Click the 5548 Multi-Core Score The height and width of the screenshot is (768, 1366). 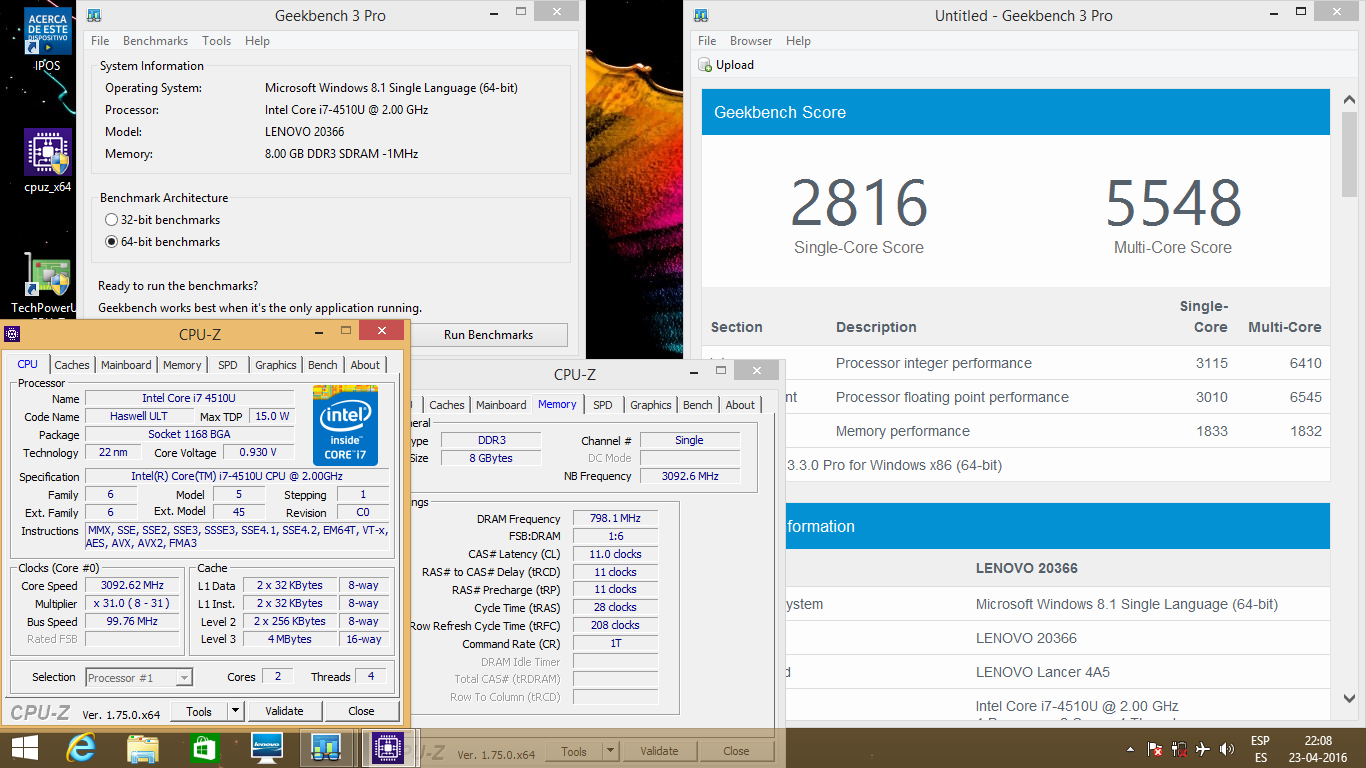coord(1173,204)
